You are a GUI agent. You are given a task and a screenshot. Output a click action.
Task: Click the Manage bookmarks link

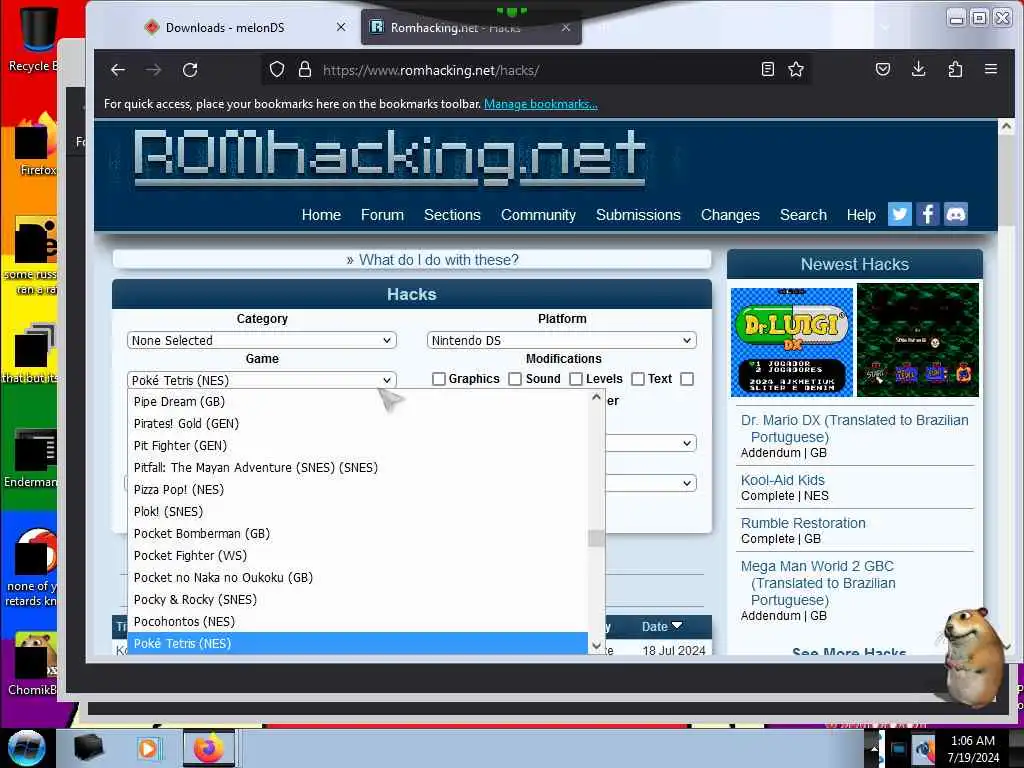[x=541, y=104]
